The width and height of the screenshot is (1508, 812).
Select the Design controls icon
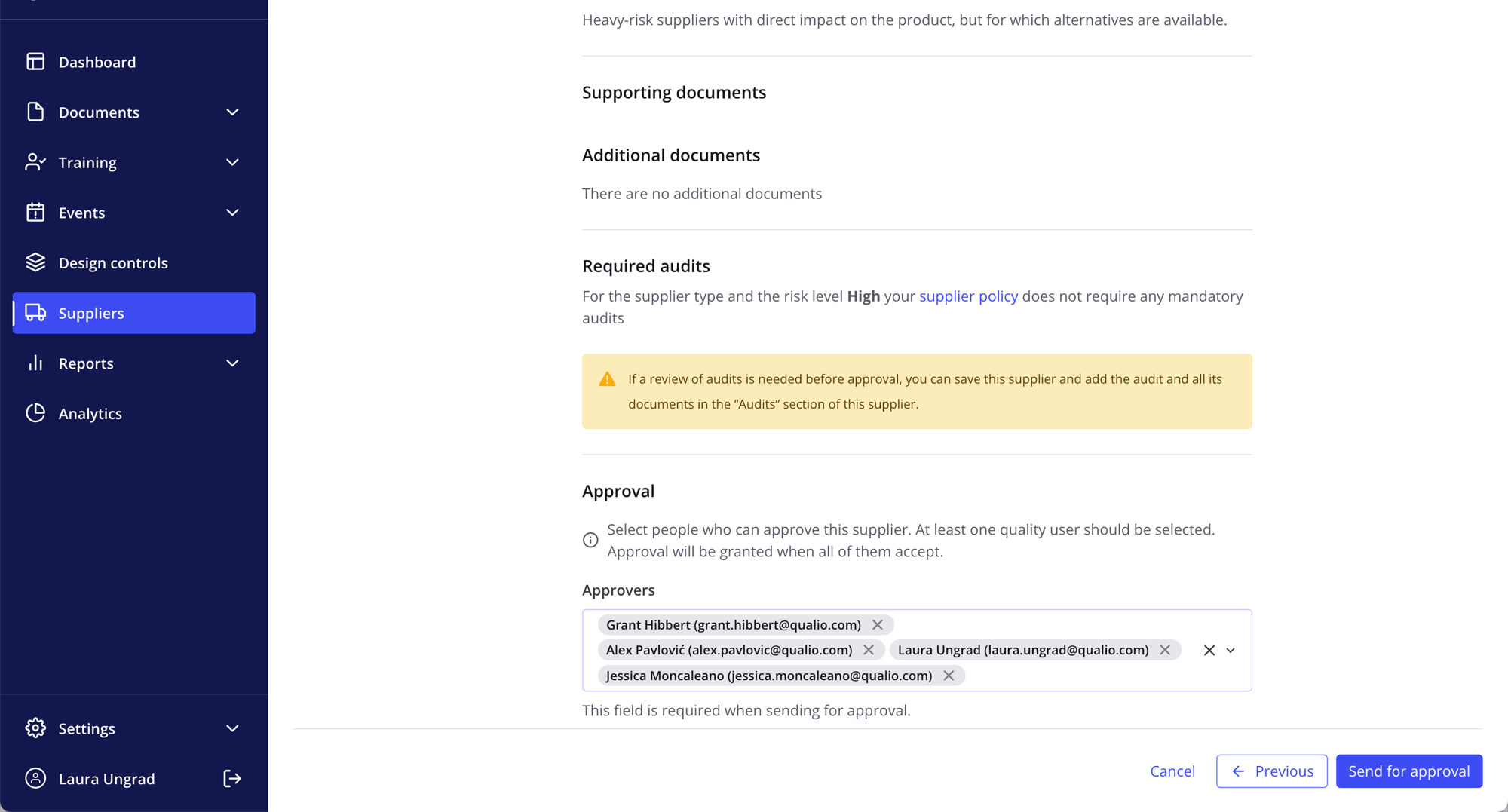(x=35, y=262)
